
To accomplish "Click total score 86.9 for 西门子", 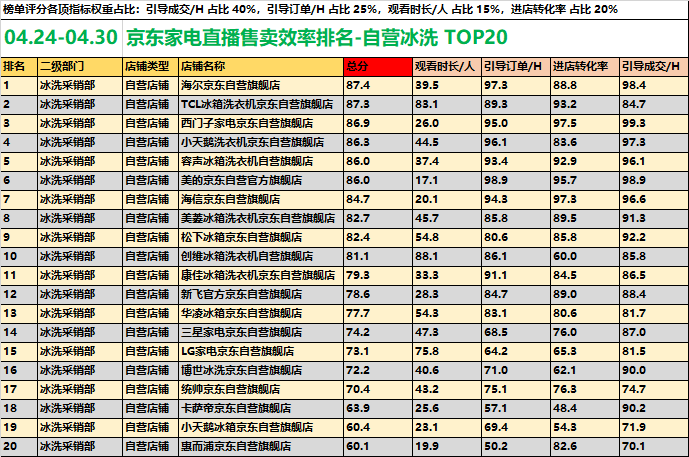I will 378,123.
